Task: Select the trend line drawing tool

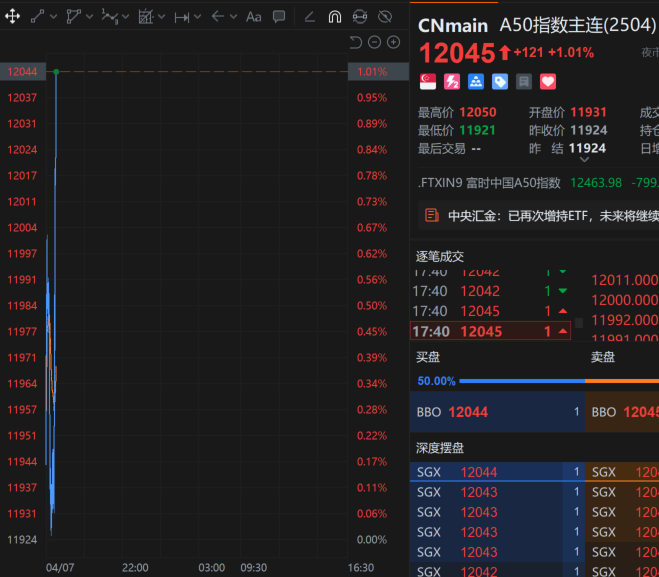Action: point(37,17)
